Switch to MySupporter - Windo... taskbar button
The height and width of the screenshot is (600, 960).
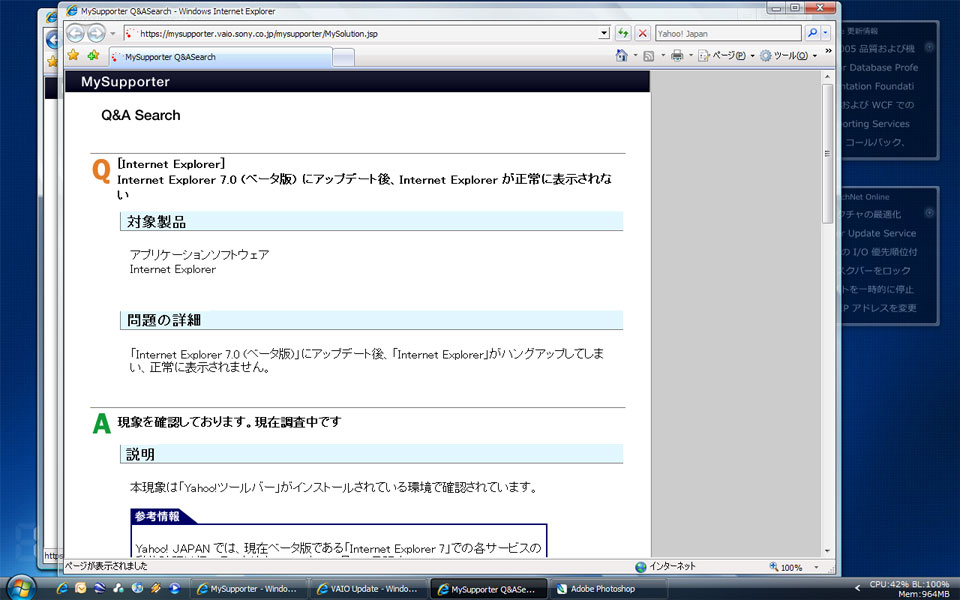pos(247,589)
